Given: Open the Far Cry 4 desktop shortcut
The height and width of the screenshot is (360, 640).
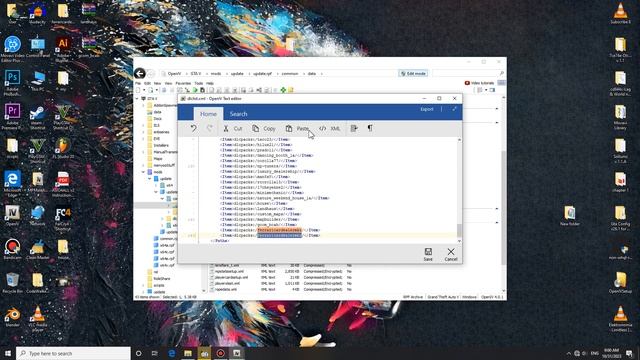Looking at the screenshot, I should pos(63,219).
